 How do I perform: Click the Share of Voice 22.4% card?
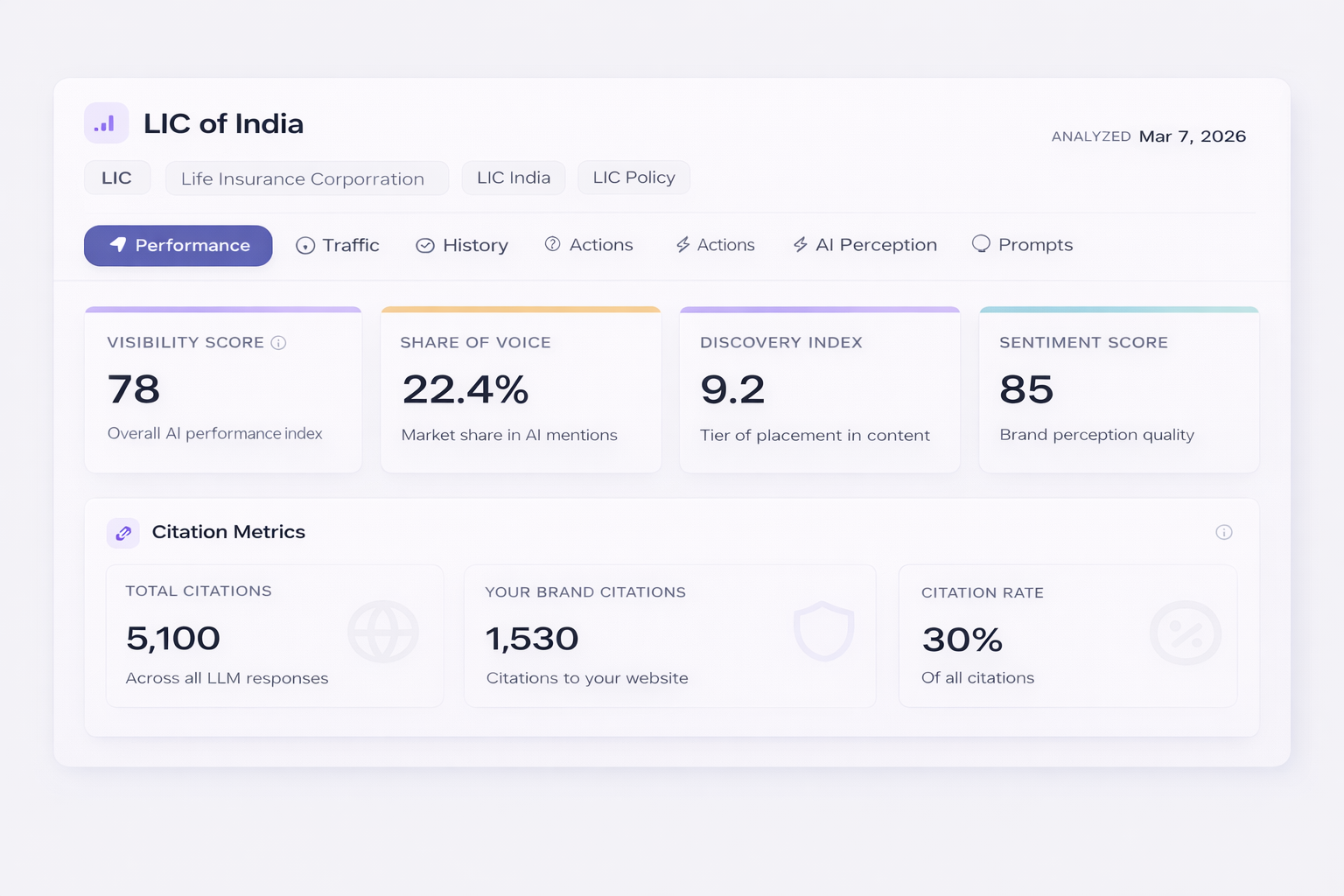pos(521,390)
